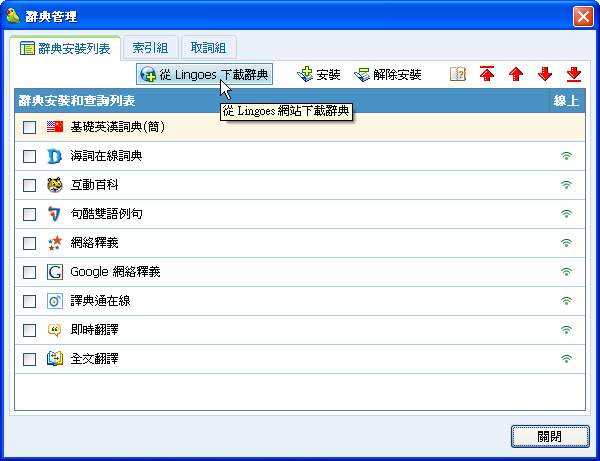Move dictionary to bottom arrow
Image resolution: width=600 pixels, height=461 pixels.
pyautogui.click(x=574, y=74)
